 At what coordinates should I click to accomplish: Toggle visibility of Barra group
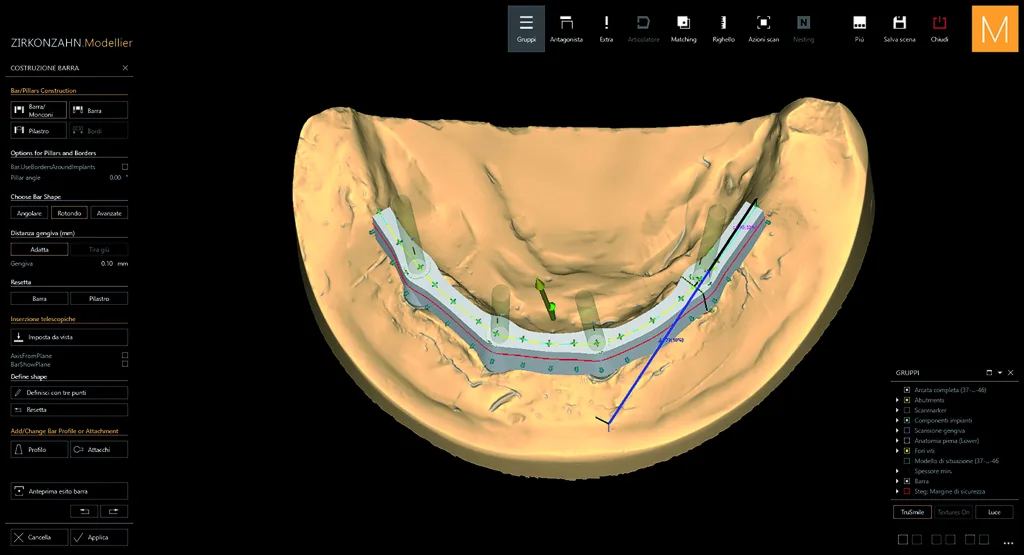point(906,481)
